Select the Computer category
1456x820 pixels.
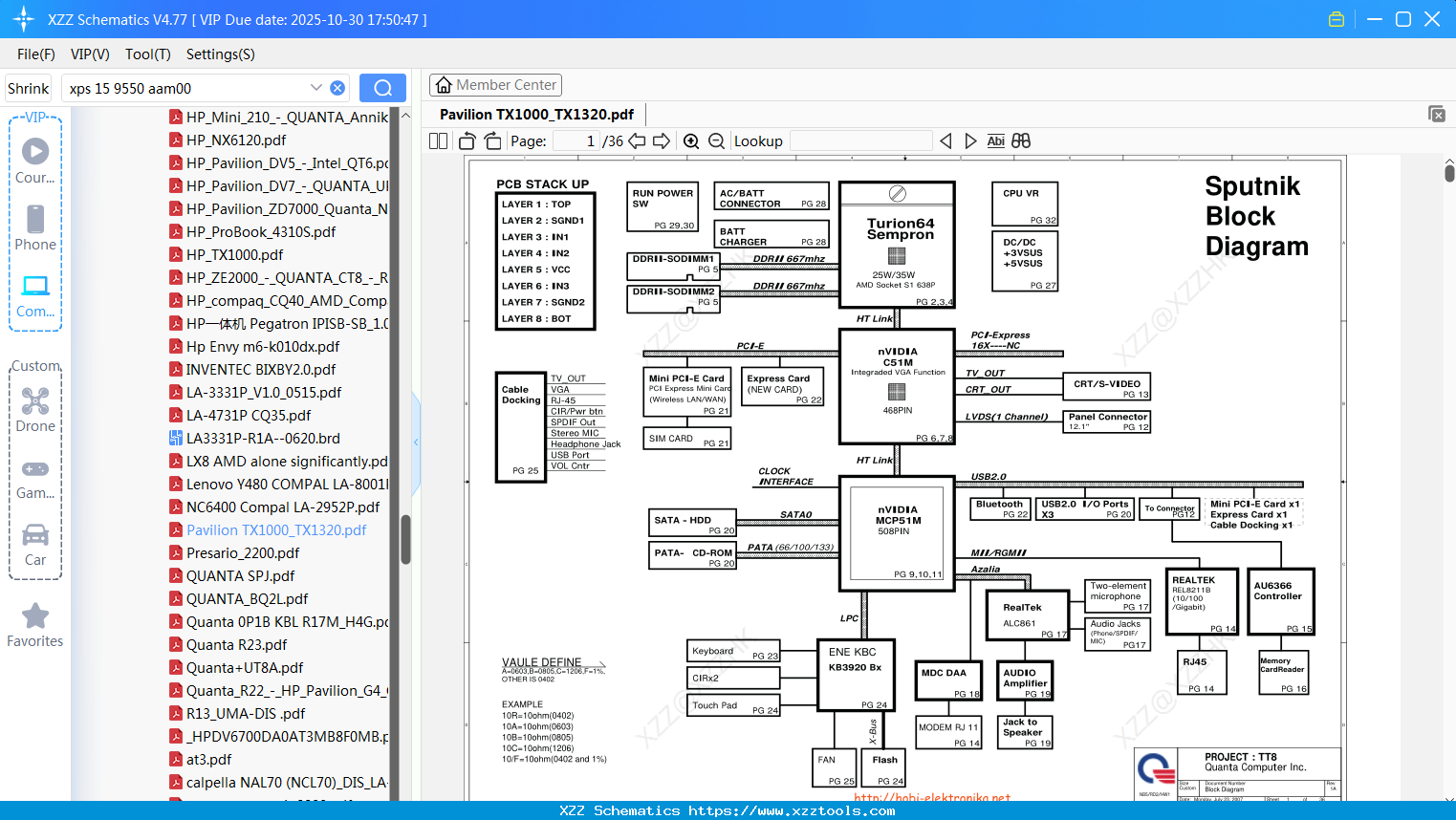[35, 295]
